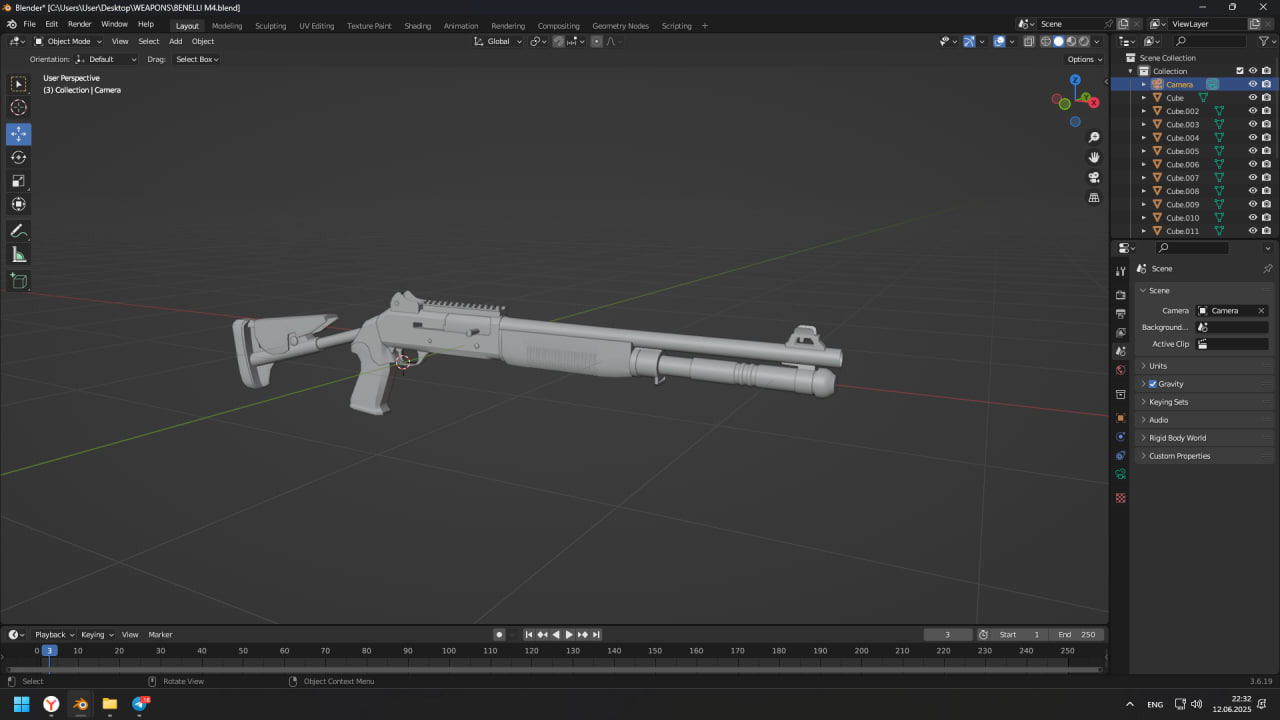This screenshot has width=1280, height=720.
Task: Toggle the camera view icon in viewport
Action: pyautogui.click(x=1094, y=177)
